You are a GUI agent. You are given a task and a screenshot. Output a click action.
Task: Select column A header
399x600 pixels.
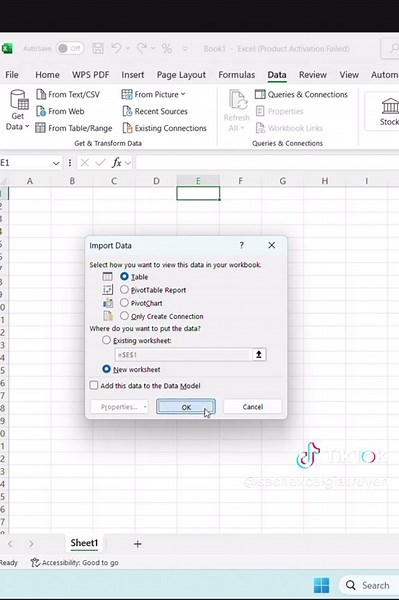[29, 181]
